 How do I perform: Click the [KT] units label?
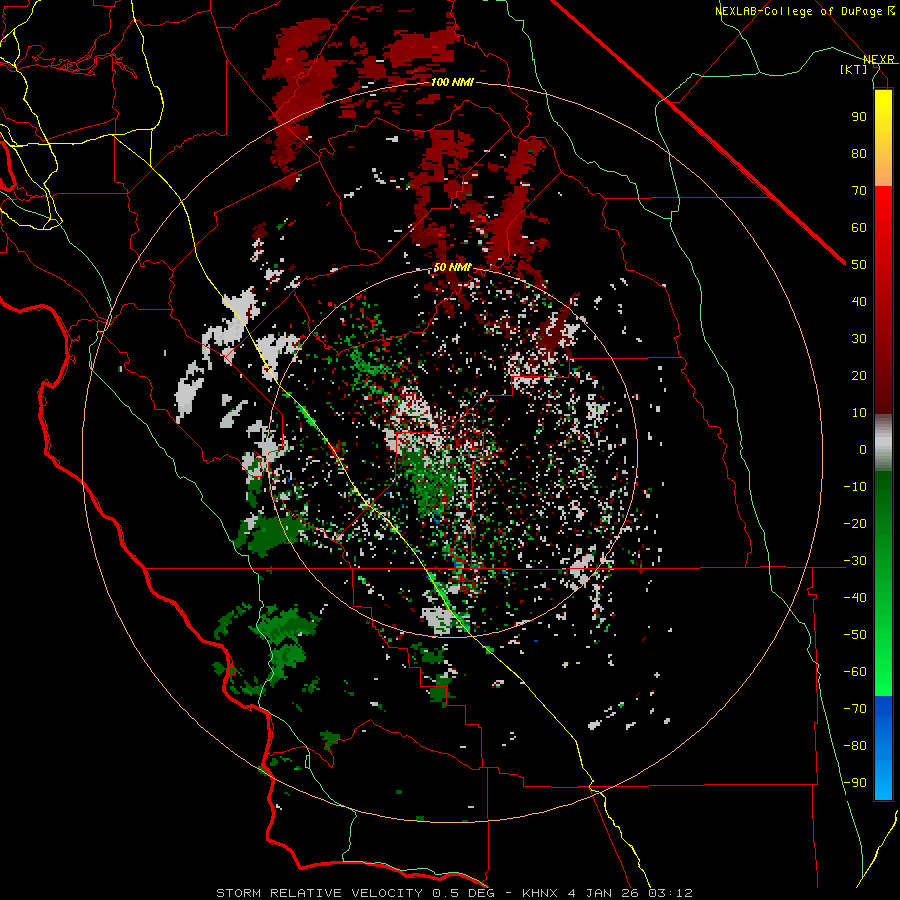(853, 69)
